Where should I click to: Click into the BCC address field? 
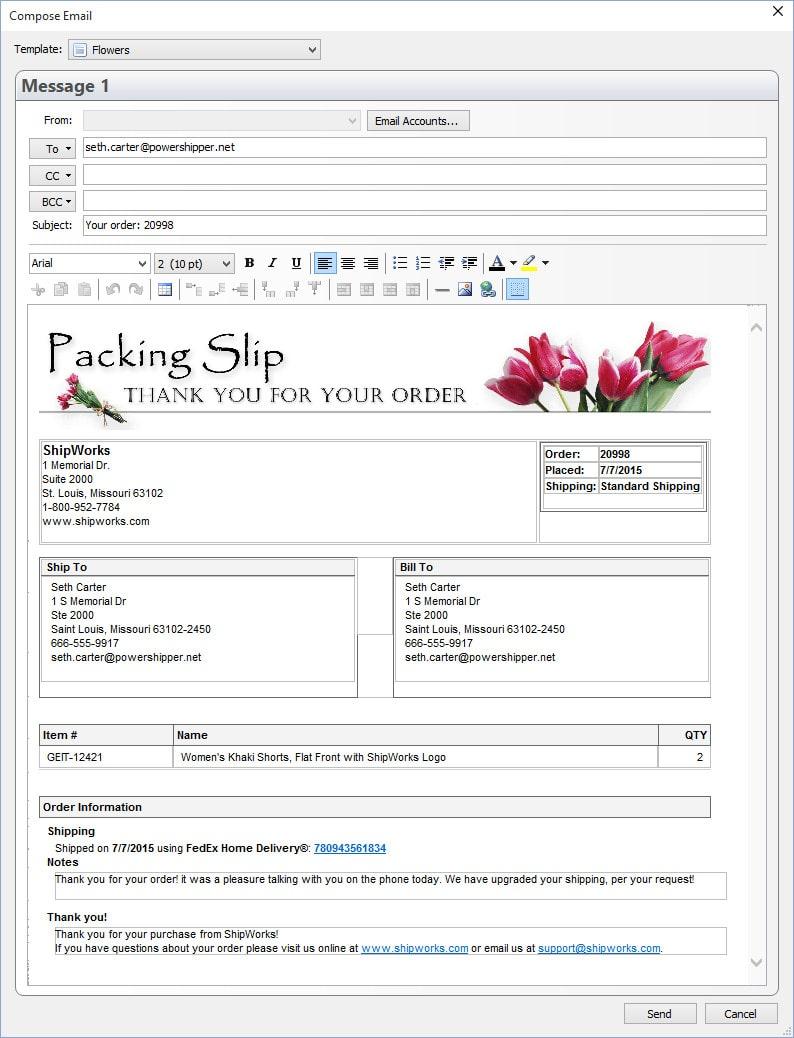pos(424,201)
